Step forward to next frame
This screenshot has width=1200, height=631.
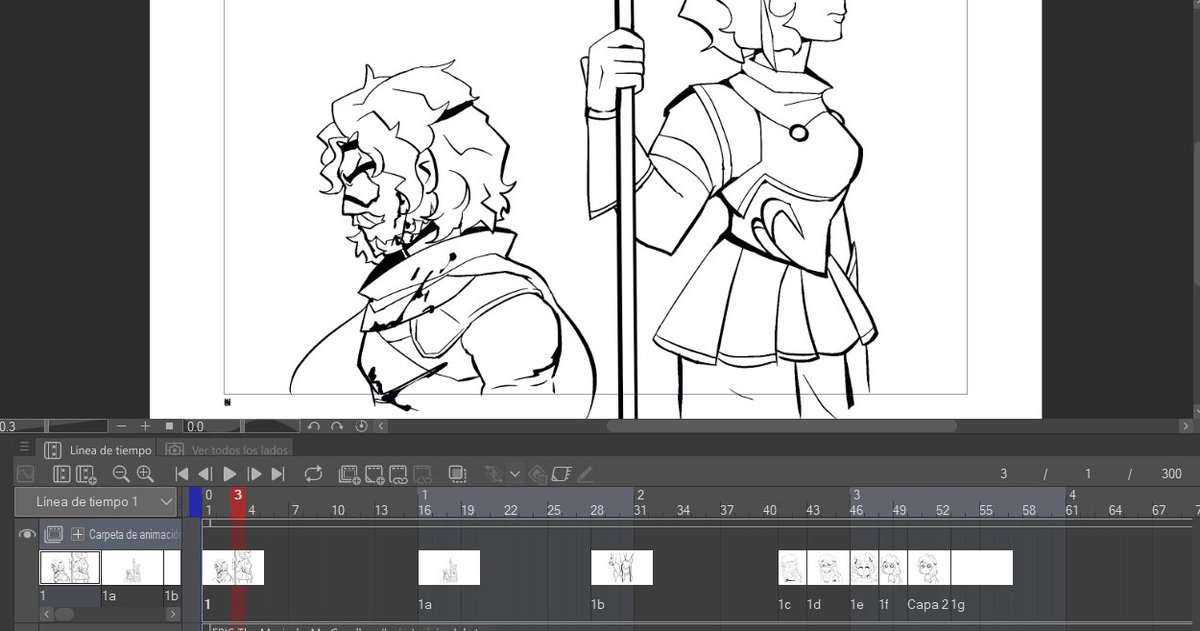(254, 474)
